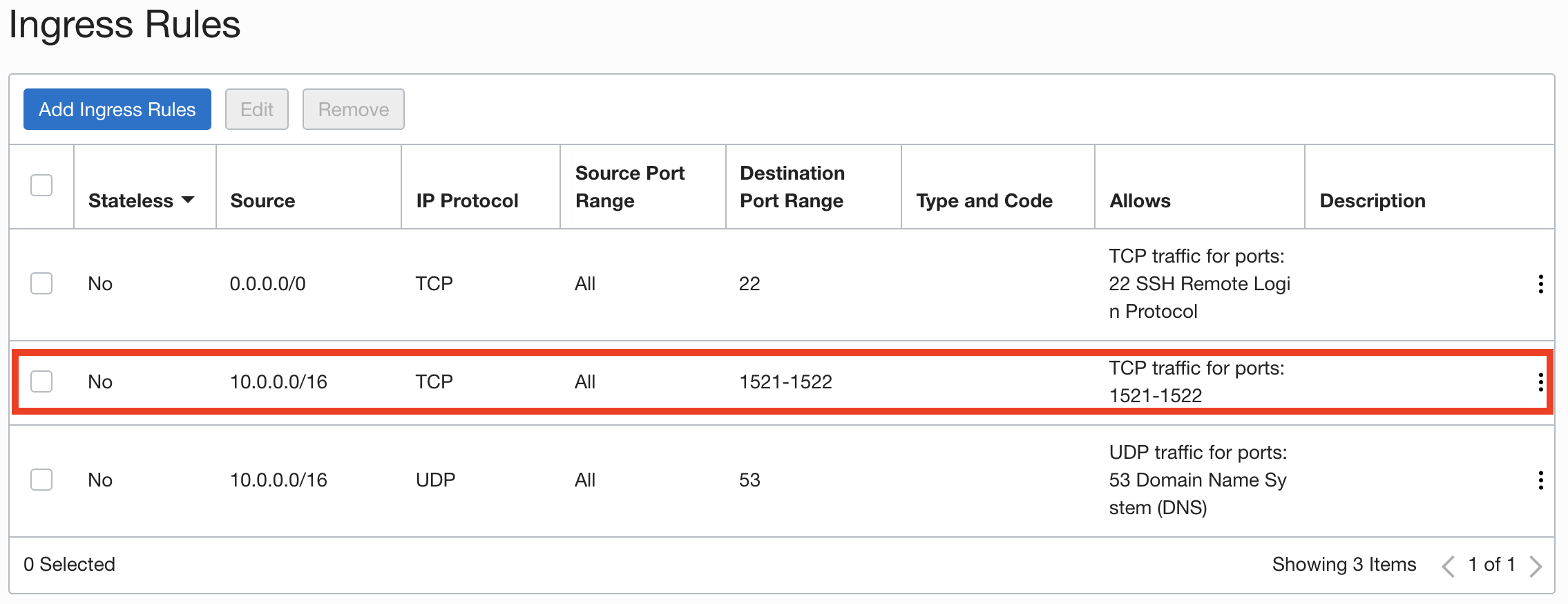
Task: Click the 10.0.0.0/16 source in UDP row
Action: click(278, 480)
